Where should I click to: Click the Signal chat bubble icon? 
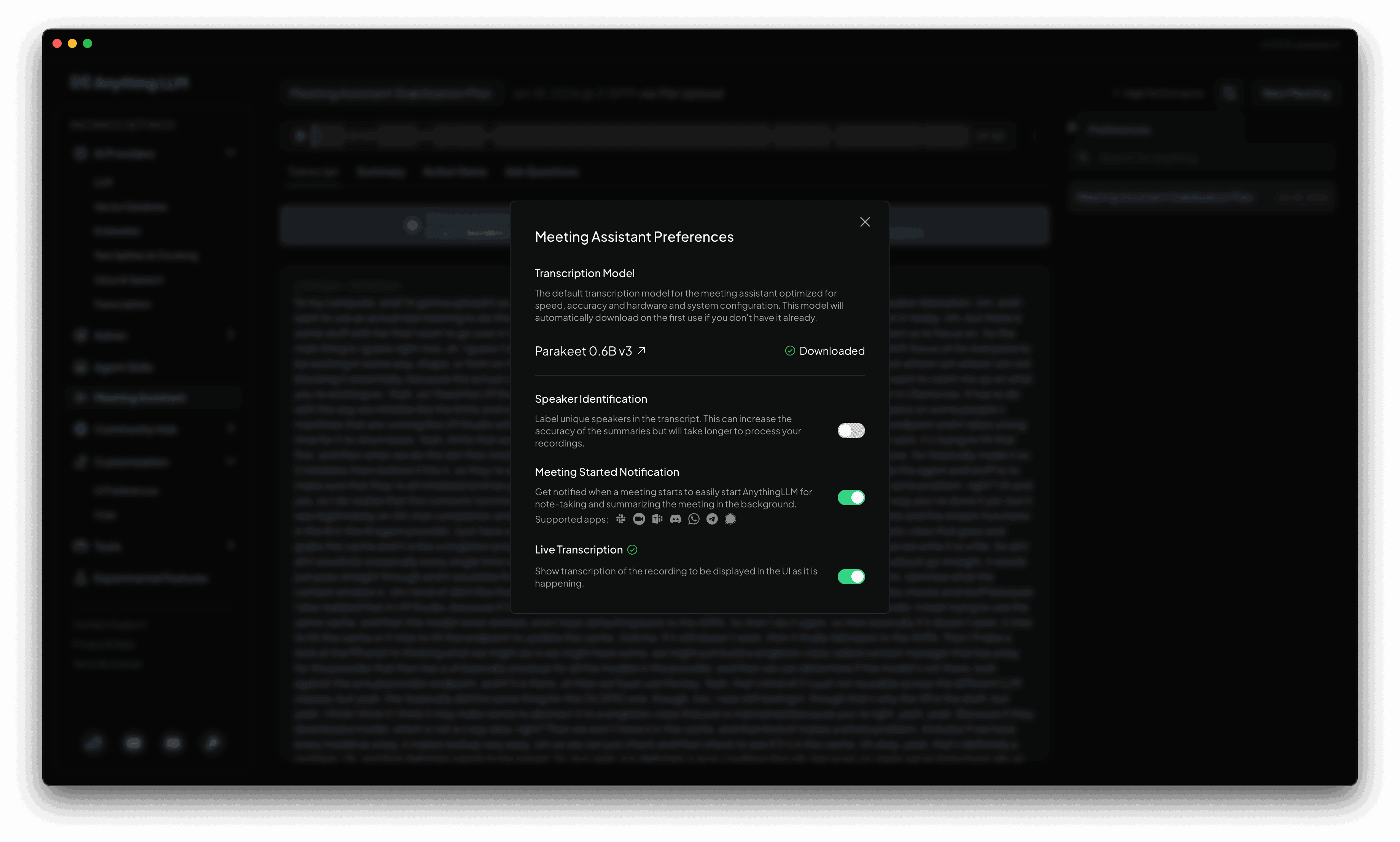pos(730,518)
